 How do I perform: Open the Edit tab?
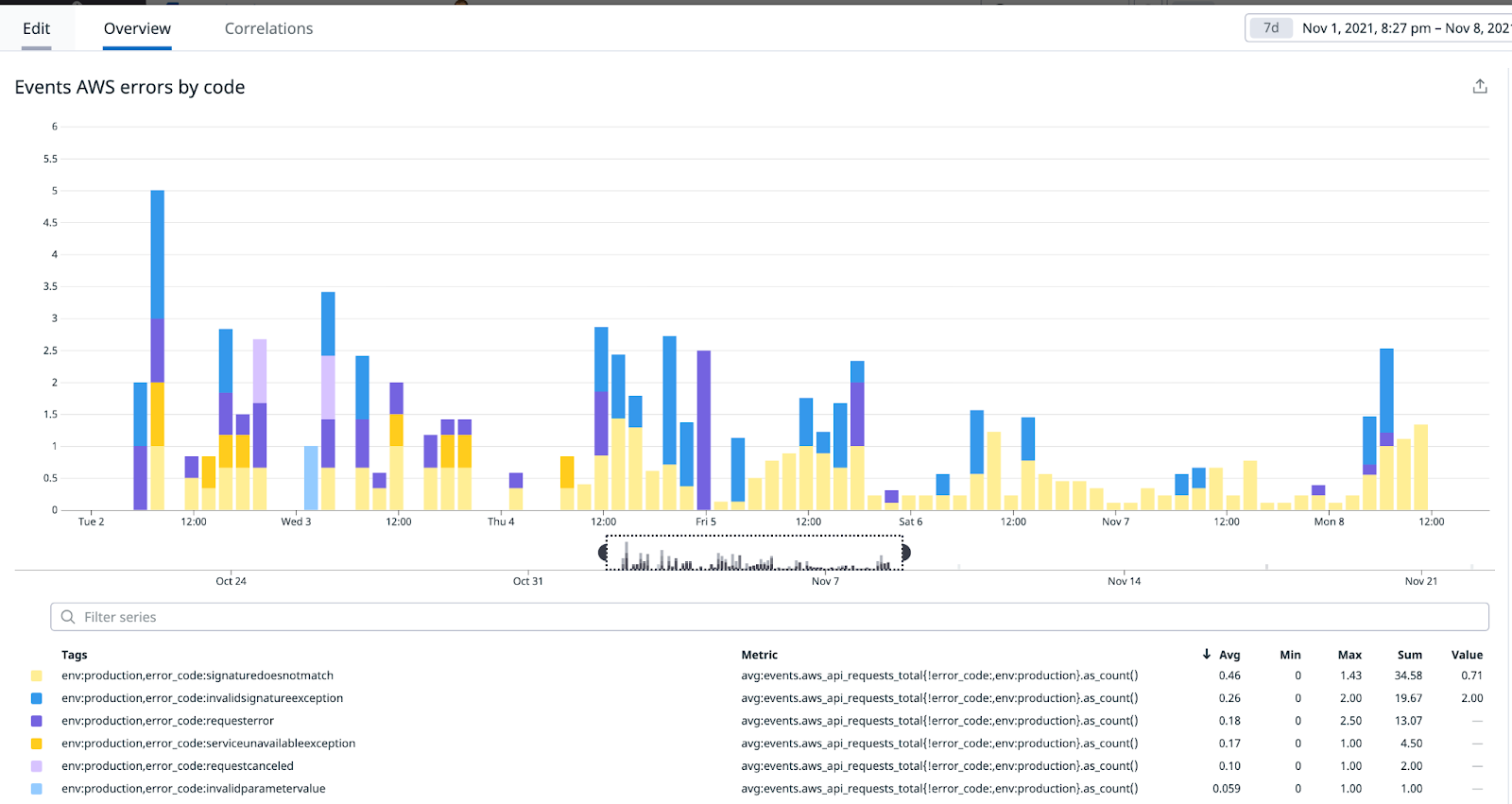tap(37, 28)
